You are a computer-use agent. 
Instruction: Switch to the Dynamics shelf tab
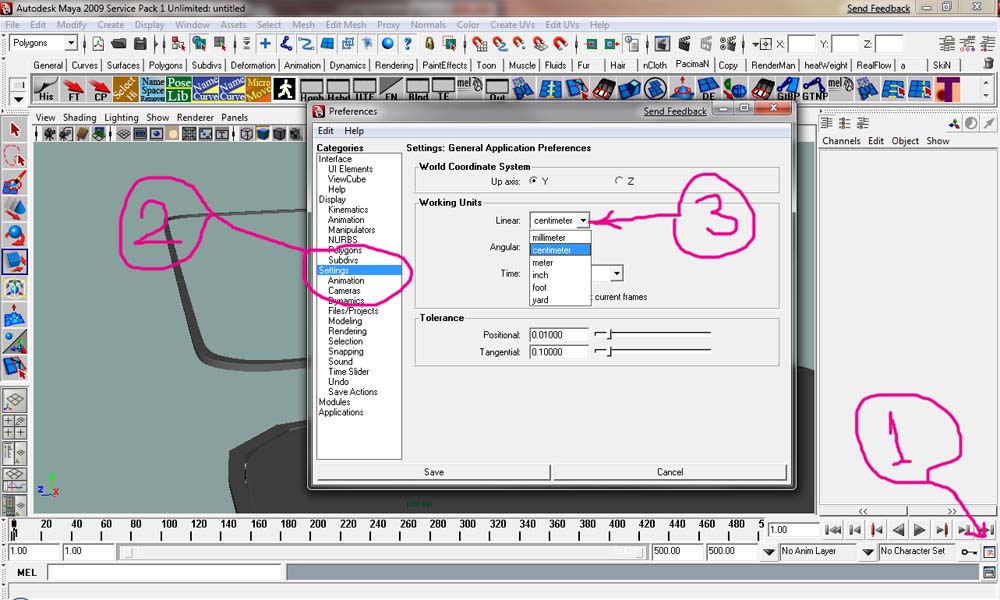(x=347, y=65)
